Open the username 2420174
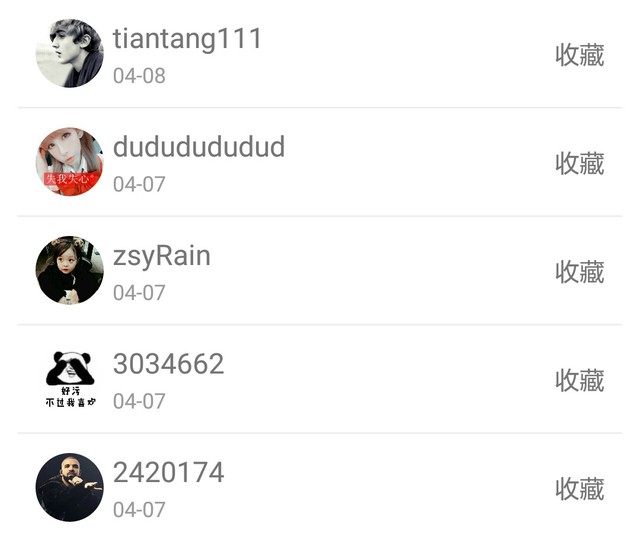 [169, 472]
